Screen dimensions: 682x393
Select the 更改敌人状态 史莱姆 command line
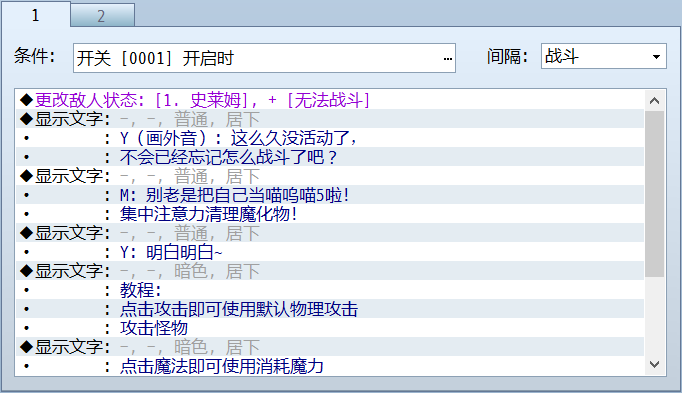[330, 100]
